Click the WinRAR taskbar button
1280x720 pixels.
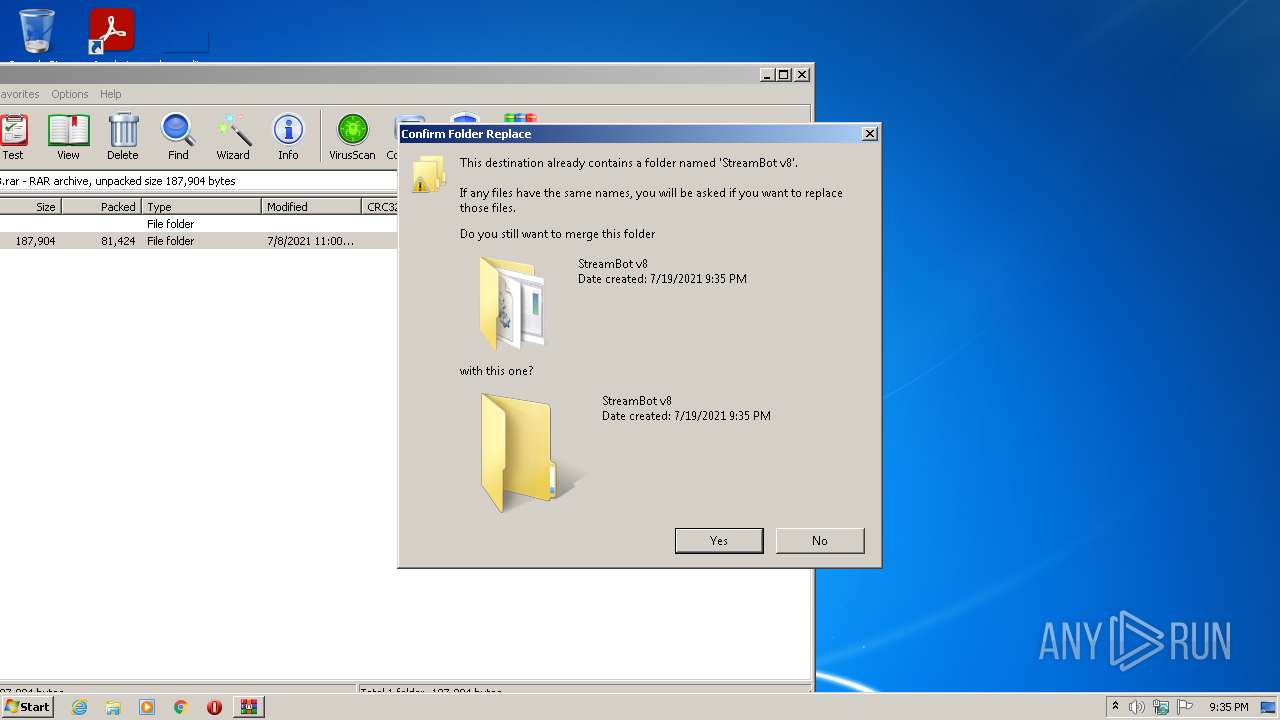point(248,707)
